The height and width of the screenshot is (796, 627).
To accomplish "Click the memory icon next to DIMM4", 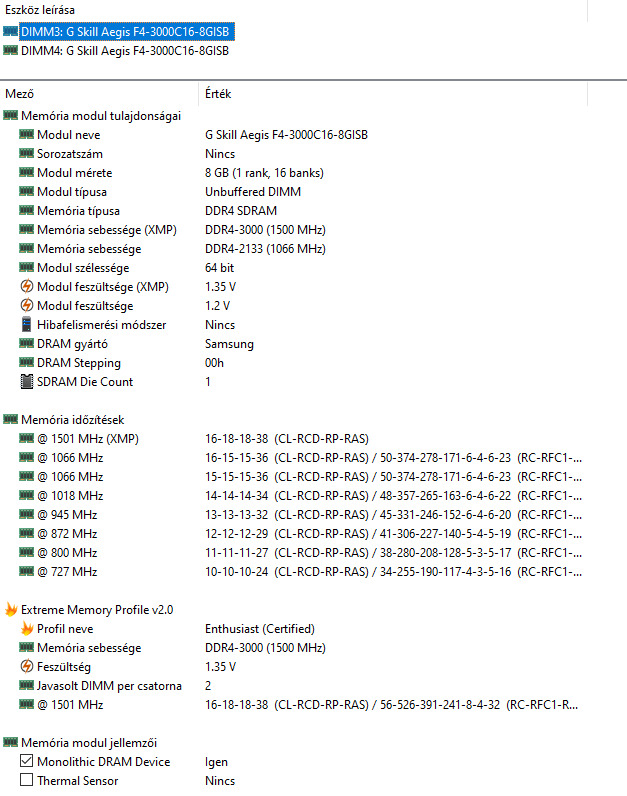I will 10,50.
